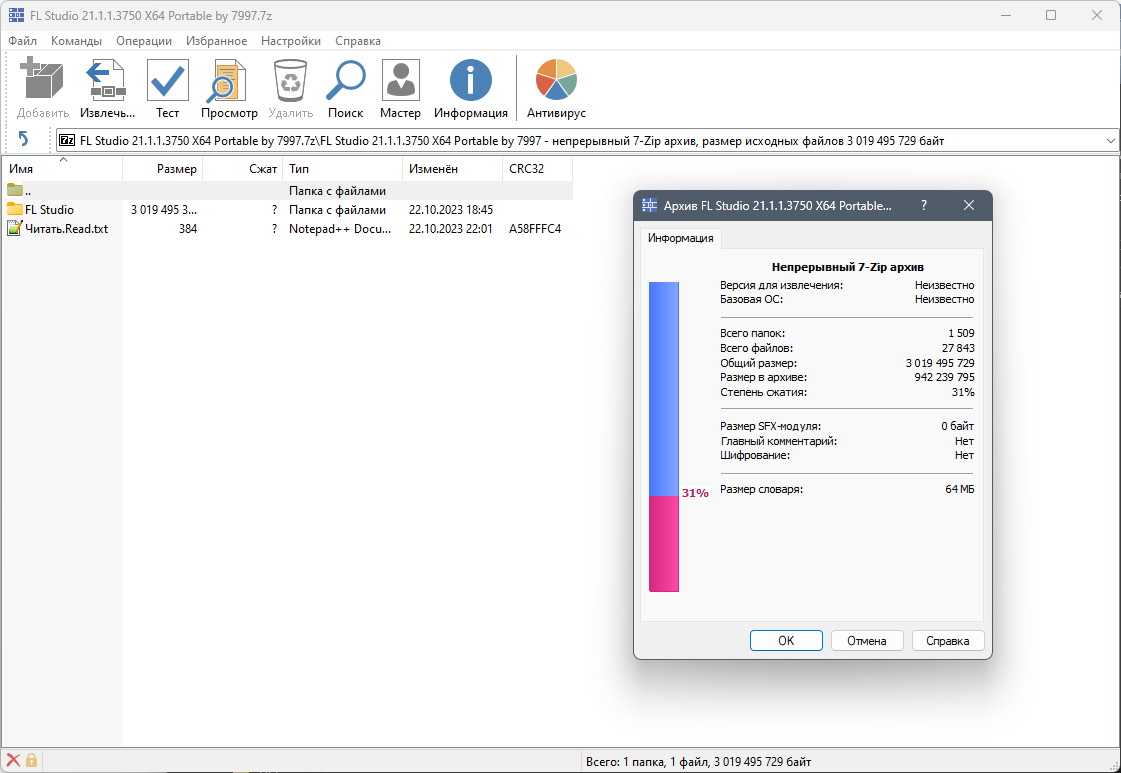Viewport: 1121px width, 773px height.
Task: Click the Общий размер value 3 019 495 729
Action: click(x=939, y=363)
